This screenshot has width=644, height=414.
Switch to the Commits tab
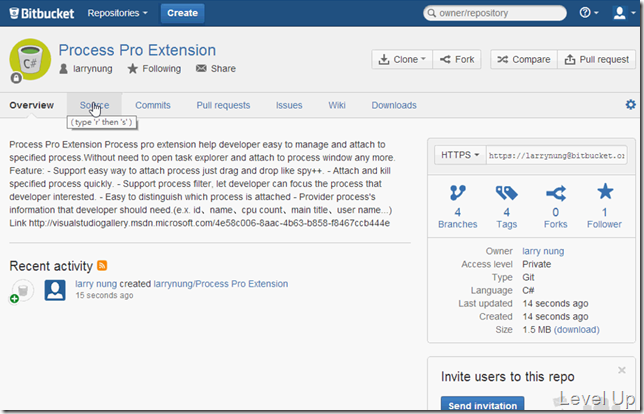point(153,105)
